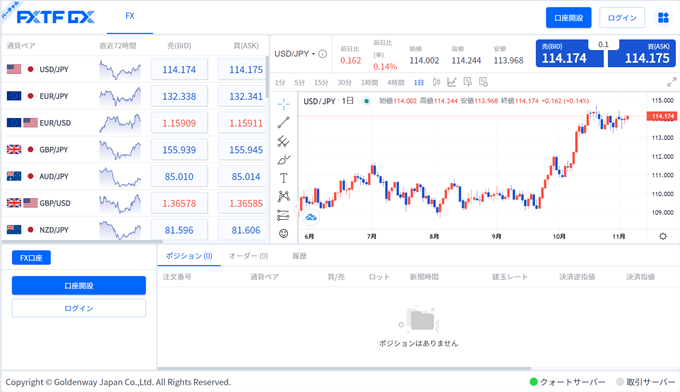
Task: Click the positions table horizontal scrollbar
Action: point(344,369)
